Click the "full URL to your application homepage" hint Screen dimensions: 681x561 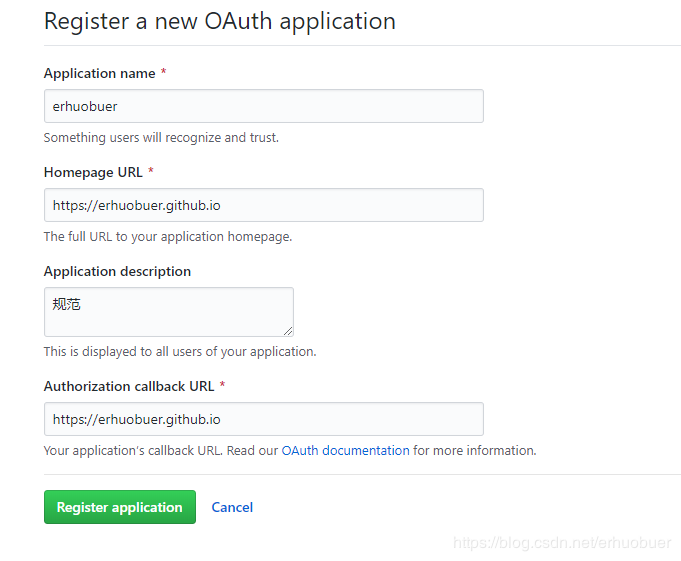pos(168,237)
